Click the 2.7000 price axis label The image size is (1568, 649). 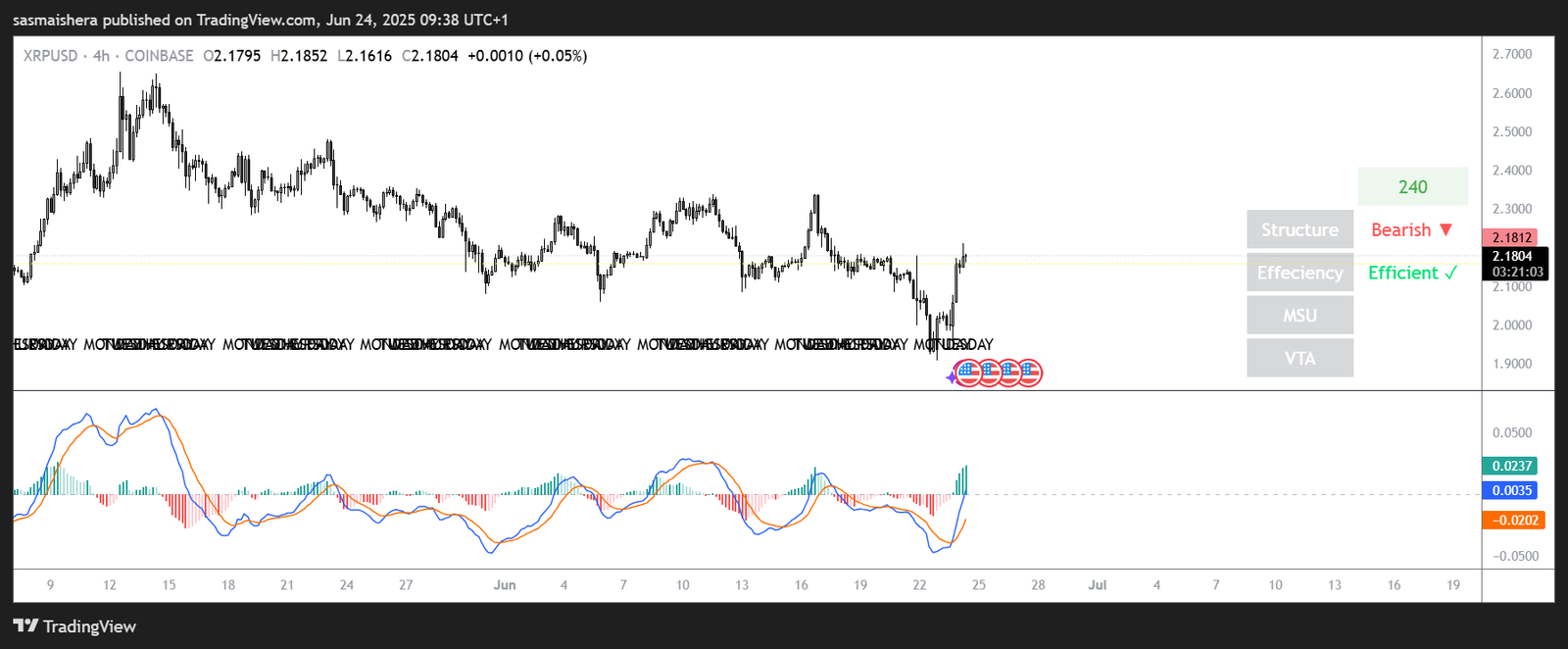tap(1512, 54)
